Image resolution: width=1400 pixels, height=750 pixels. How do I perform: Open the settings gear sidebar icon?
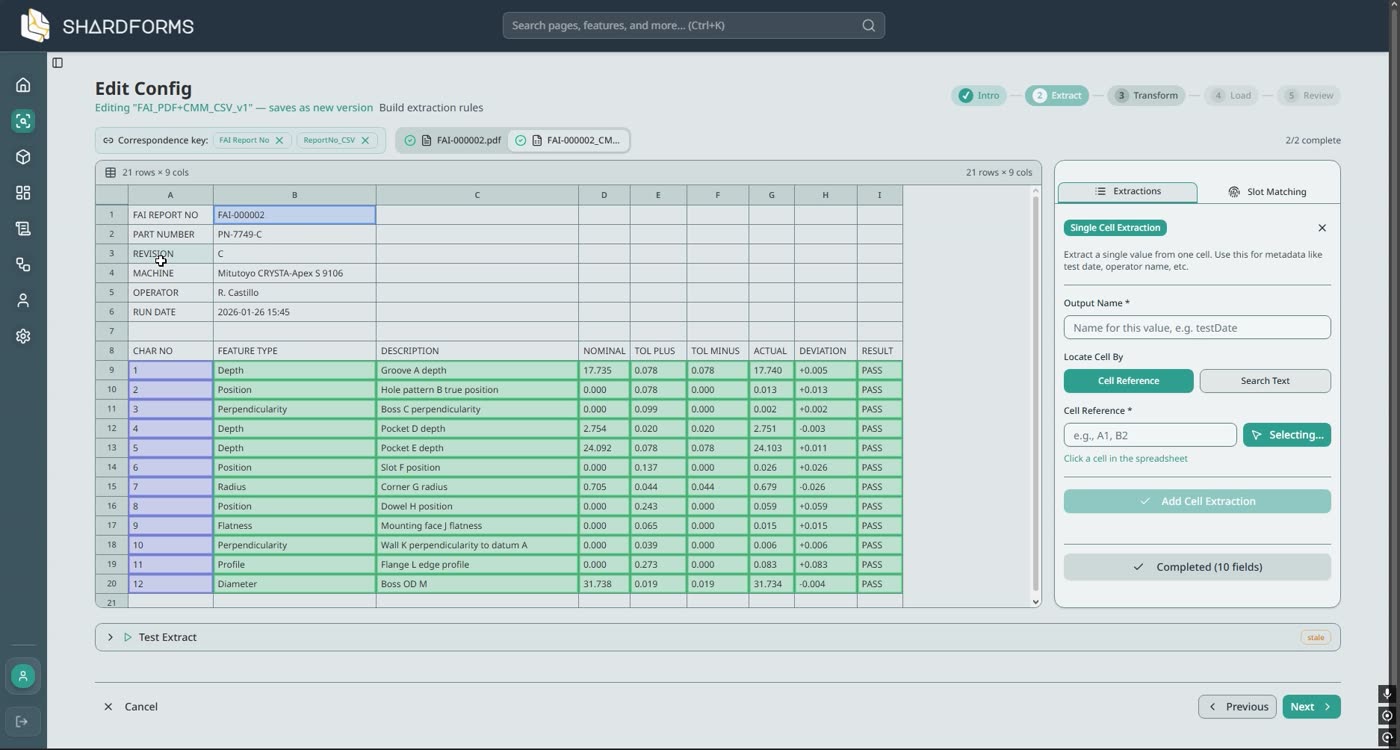pyautogui.click(x=23, y=336)
